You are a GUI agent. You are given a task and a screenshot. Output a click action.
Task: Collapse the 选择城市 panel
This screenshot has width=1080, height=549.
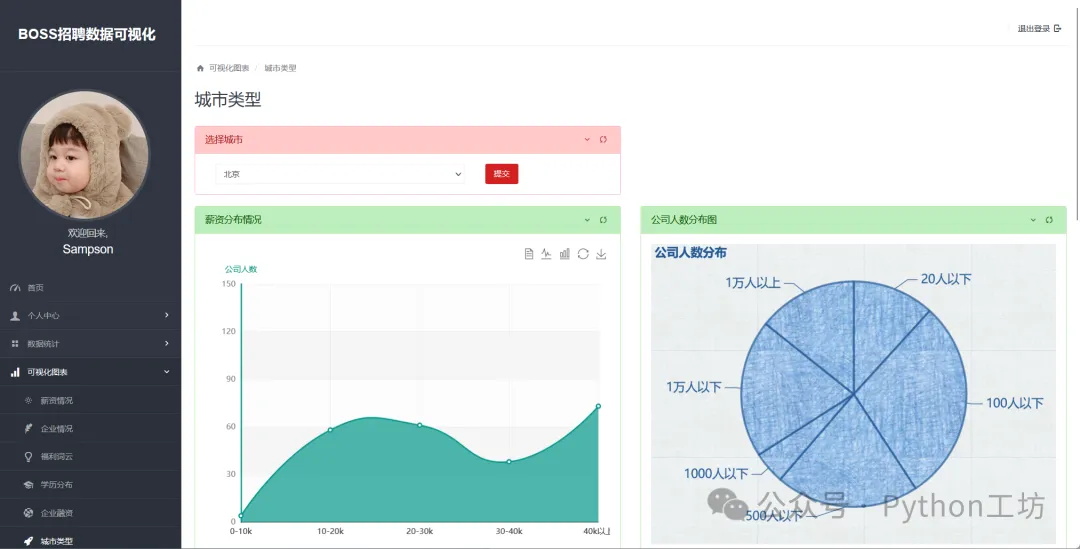tap(587, 140)
